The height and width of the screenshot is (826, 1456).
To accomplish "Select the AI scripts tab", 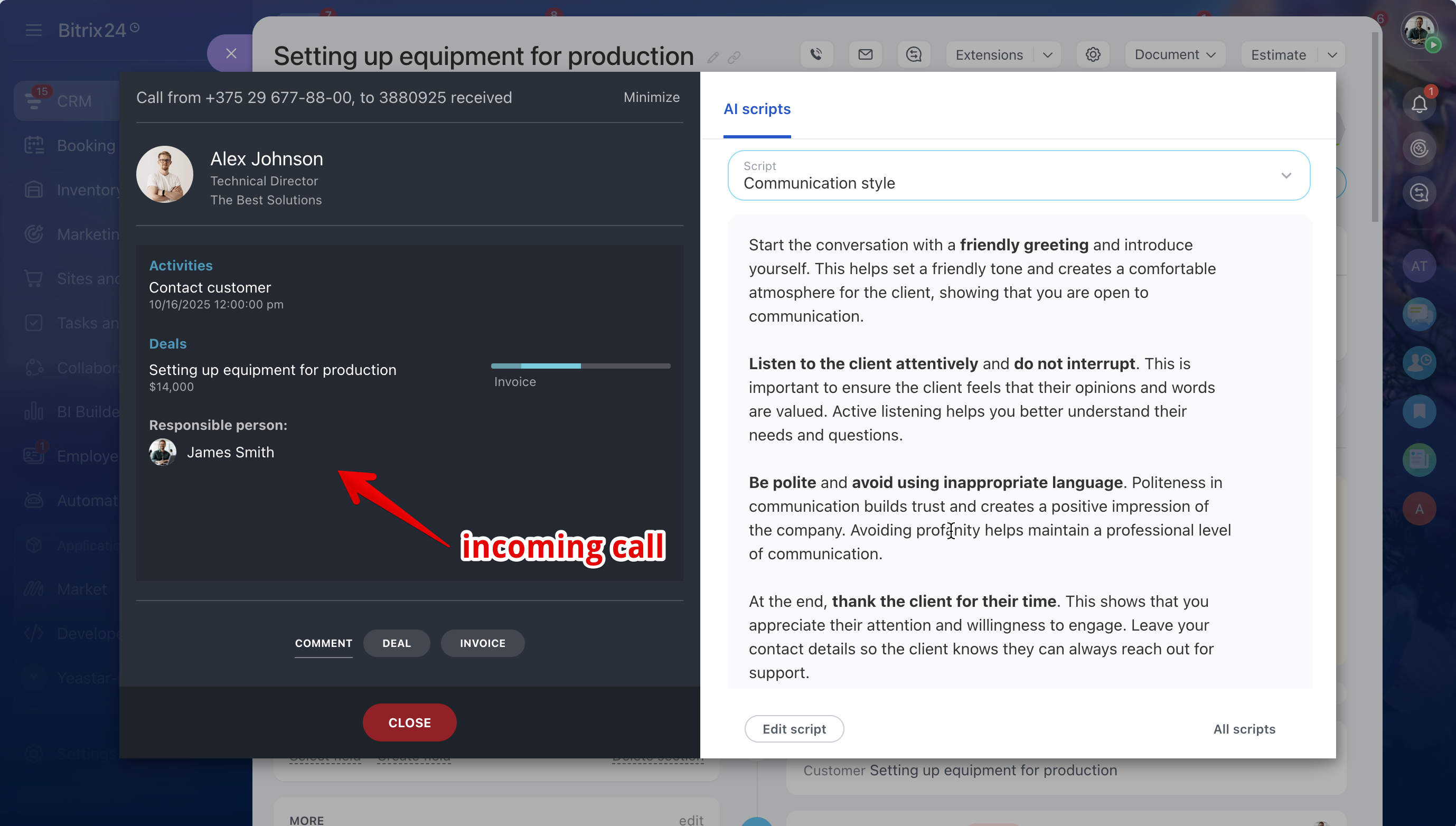I will [757, 109].
